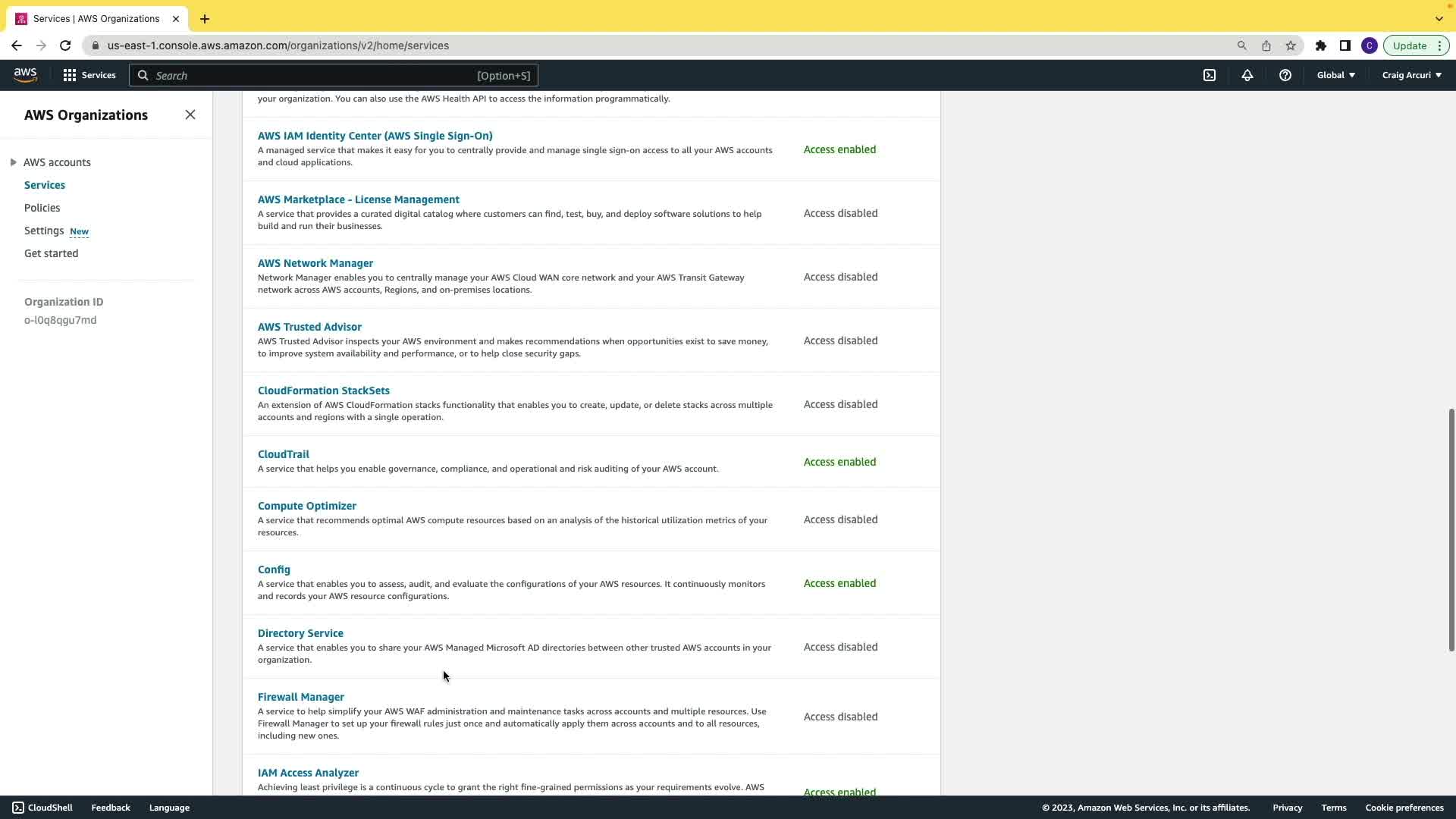1456x819 pixels.
Task: Click the browser extensions puzzle icon
Action: pos(1321,45)
